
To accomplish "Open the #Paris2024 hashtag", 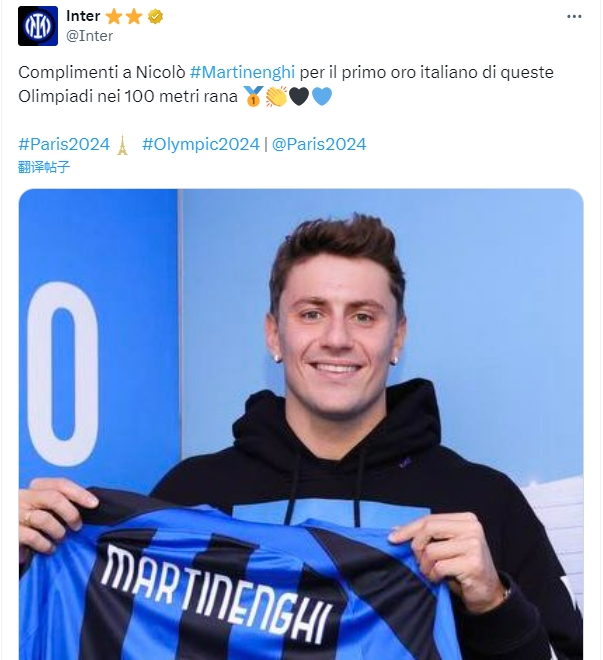I will [64, 144].
